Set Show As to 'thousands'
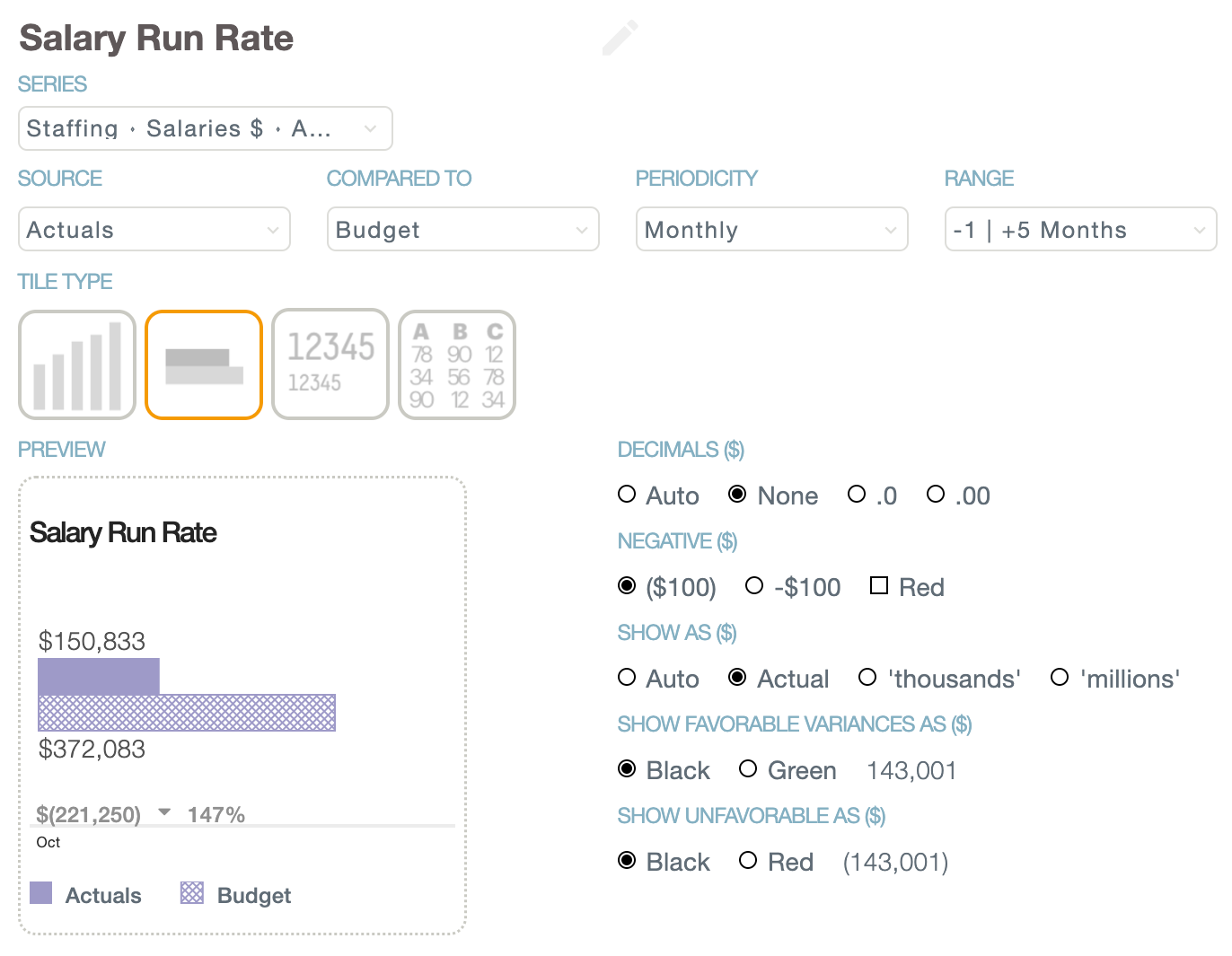The image size is (1232, 956). [867, 678]
